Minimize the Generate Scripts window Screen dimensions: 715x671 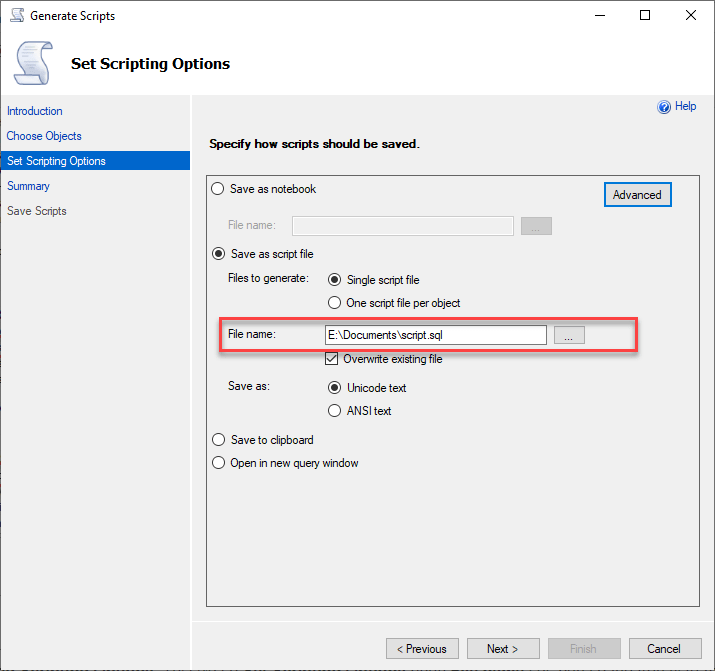(600, 15)
